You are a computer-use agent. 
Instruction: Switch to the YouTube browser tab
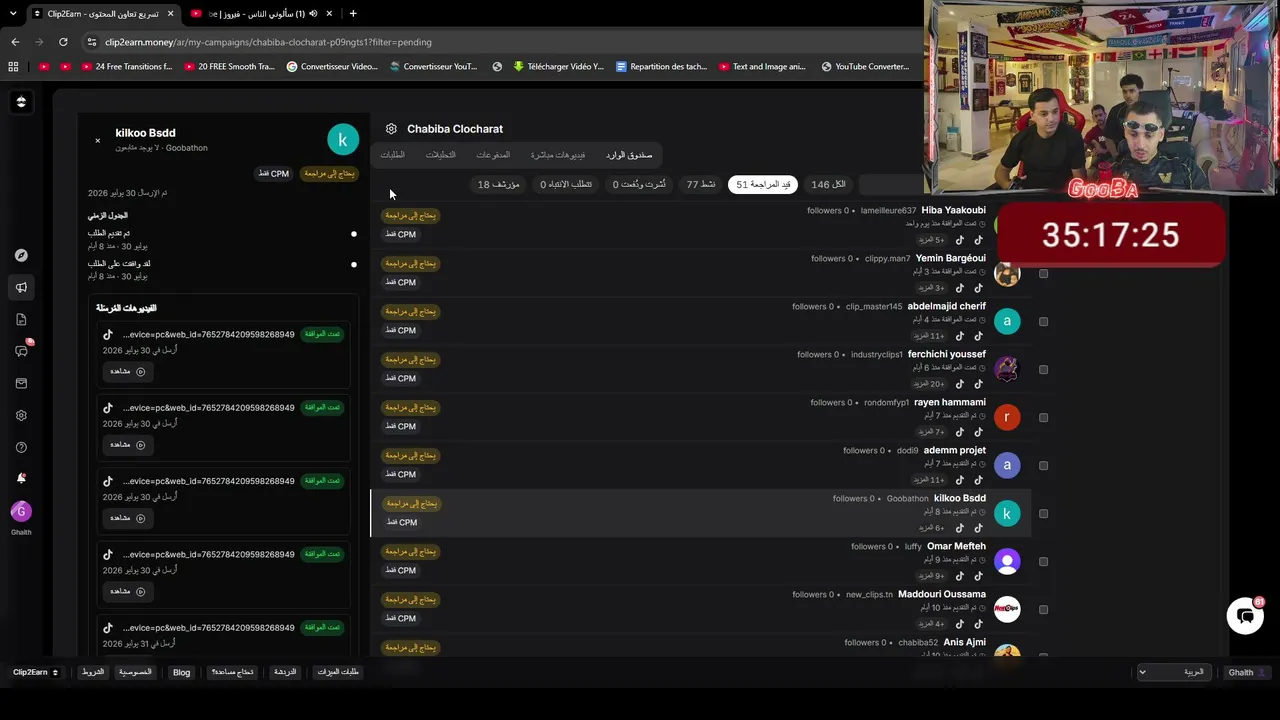(262, 13)
